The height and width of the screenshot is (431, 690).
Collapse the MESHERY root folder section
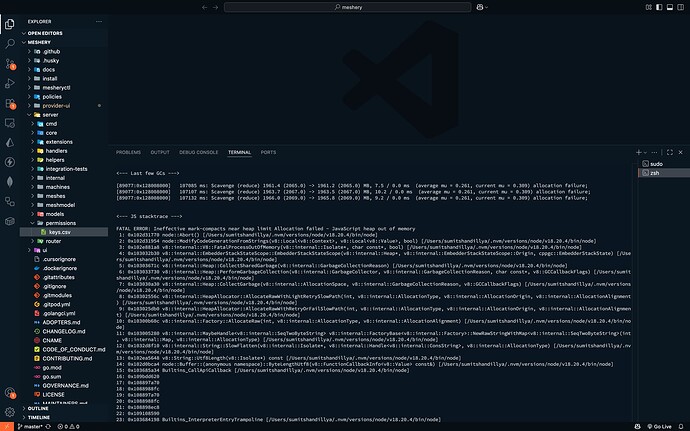click(64, 42)
